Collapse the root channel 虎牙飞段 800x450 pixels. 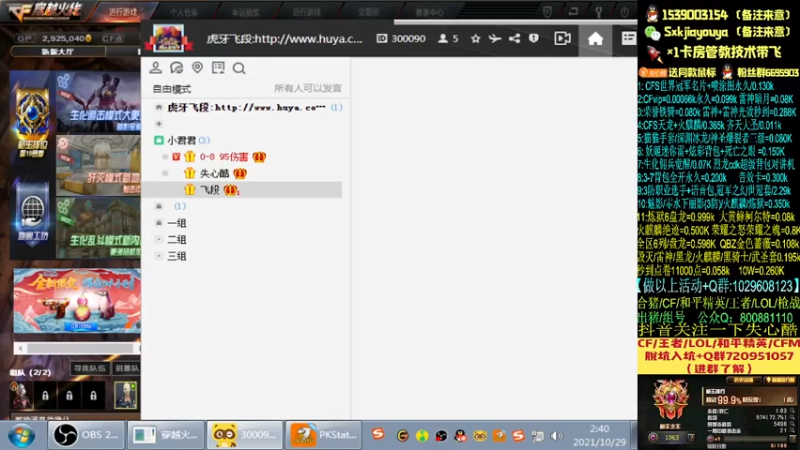tap(159, 107)
